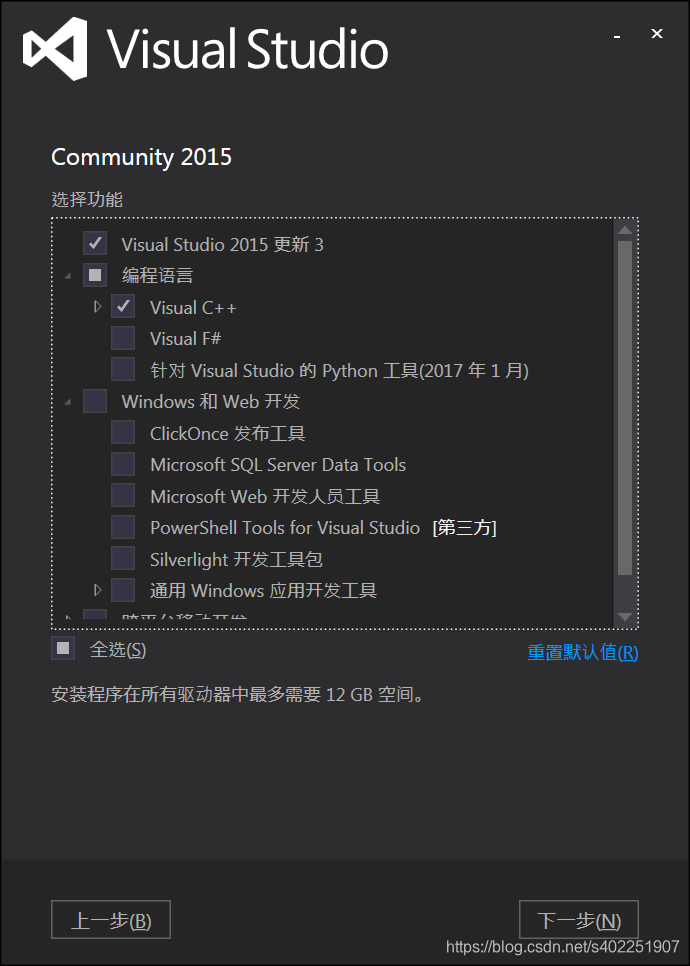Viewport: 690px width, 966px height.
Task: Close the installer window
Action: [x=657, y=34]
